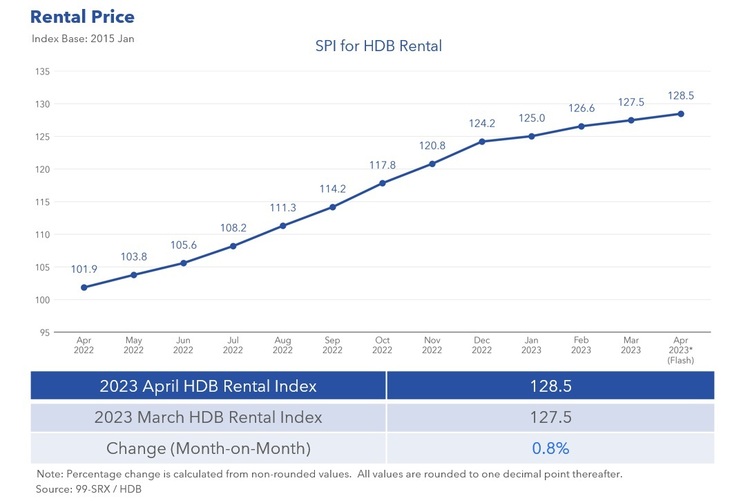This screenshot has height=503, width=750.
Task: Click the y-axis label '110'
Action: tap(43, 235)
